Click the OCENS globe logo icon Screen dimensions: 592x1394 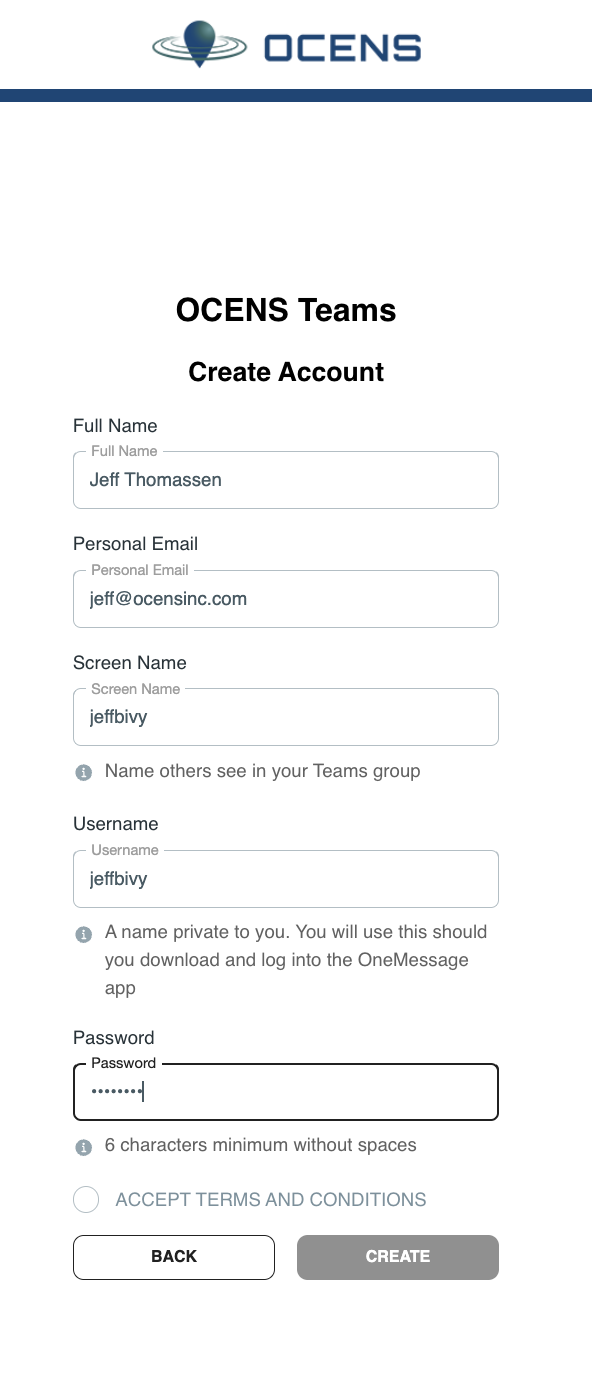pos(202,45)
